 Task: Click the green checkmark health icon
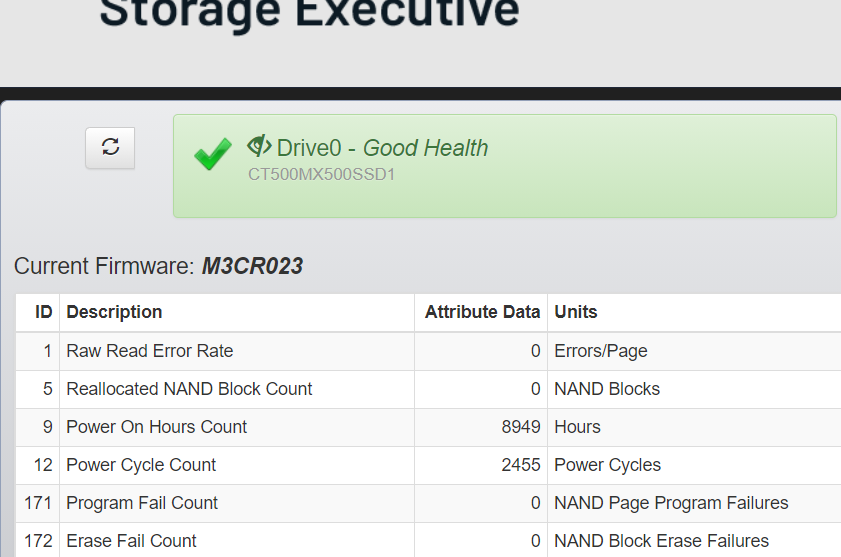point(213,153)
